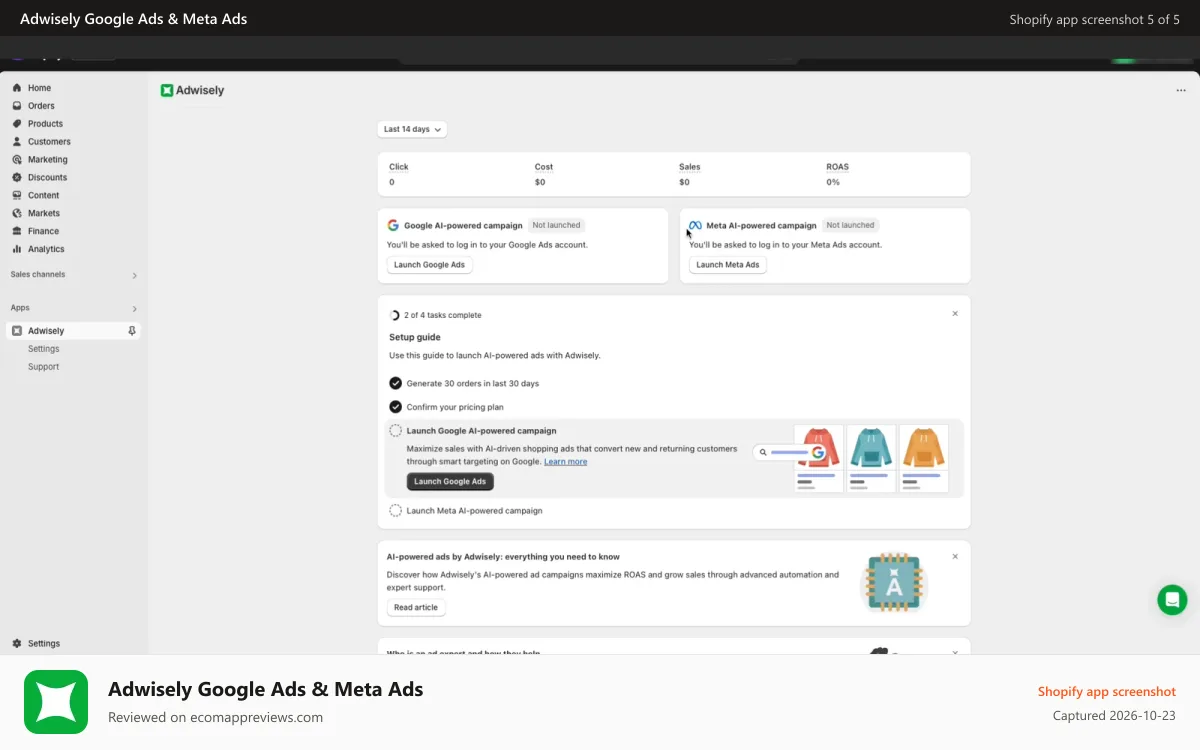The height and width of the screenshot is (750, 1200).
Task: Click the AI chip illustration
Action: (x=894, y=583)
